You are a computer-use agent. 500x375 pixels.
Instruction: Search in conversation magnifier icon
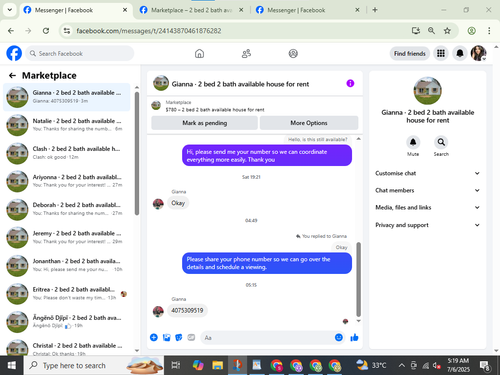coord(441,142)
